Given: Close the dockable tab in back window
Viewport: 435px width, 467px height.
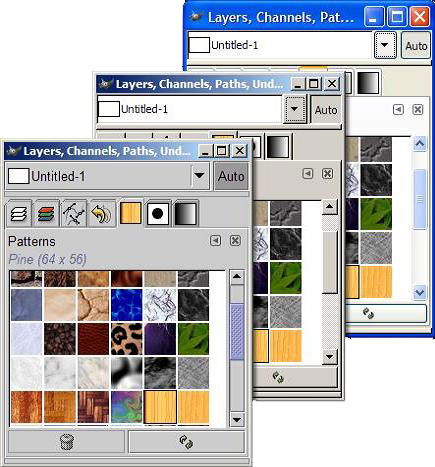Looking at the screenshot, I should pos(418,109).
